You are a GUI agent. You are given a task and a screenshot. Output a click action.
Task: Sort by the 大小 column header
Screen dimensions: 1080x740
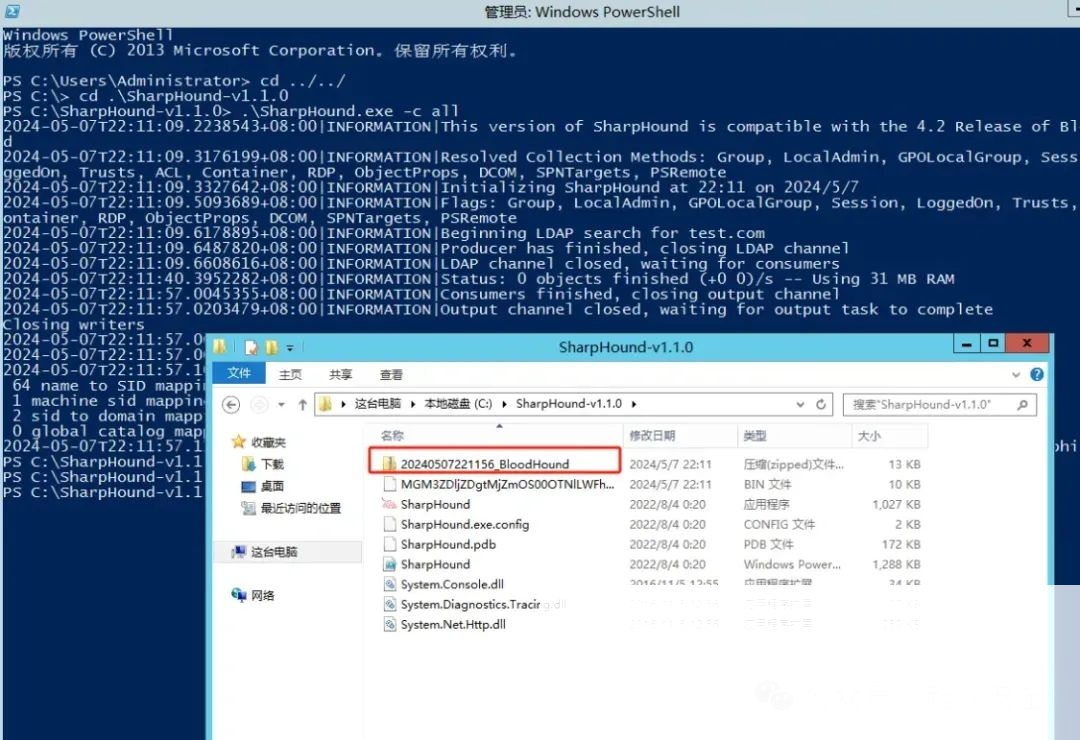(x=869, y=435)
